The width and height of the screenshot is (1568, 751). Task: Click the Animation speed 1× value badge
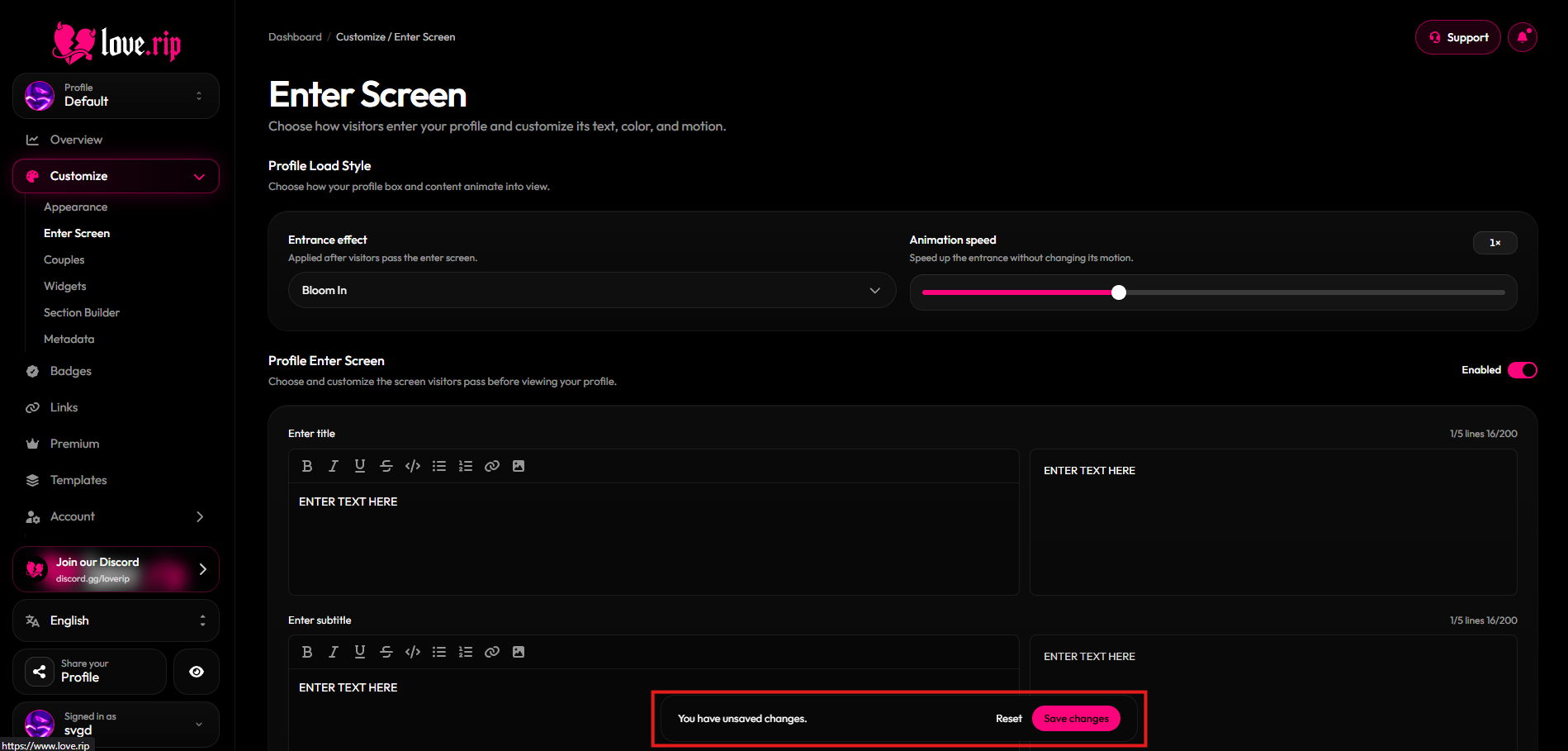pyautogui.click(x=1495, y=243)
